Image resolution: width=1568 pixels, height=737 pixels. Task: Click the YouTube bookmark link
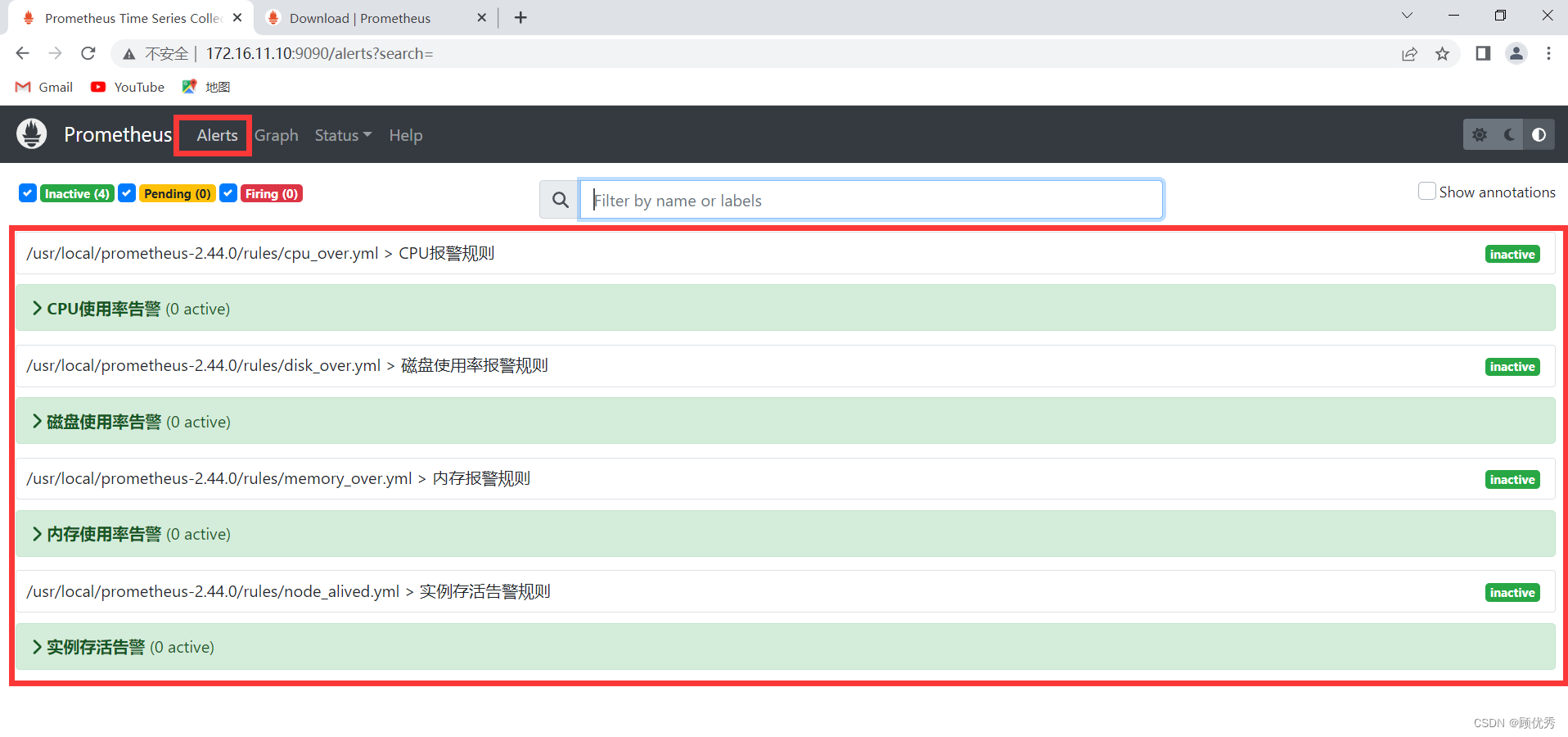[x=127, y=87]
